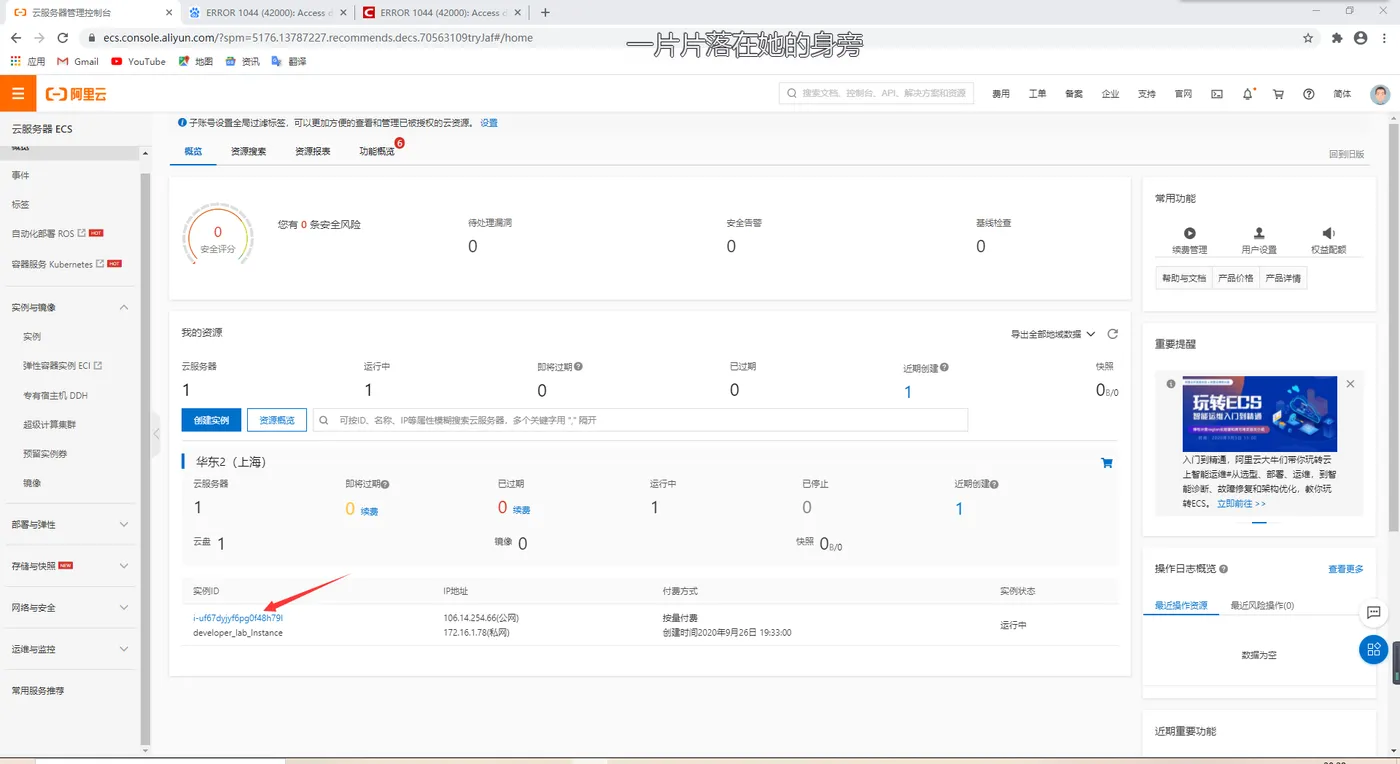This screenshot has height=764, width=1400.
Task: Switch to the 资源搜索 tab
Action: (248, 151)
